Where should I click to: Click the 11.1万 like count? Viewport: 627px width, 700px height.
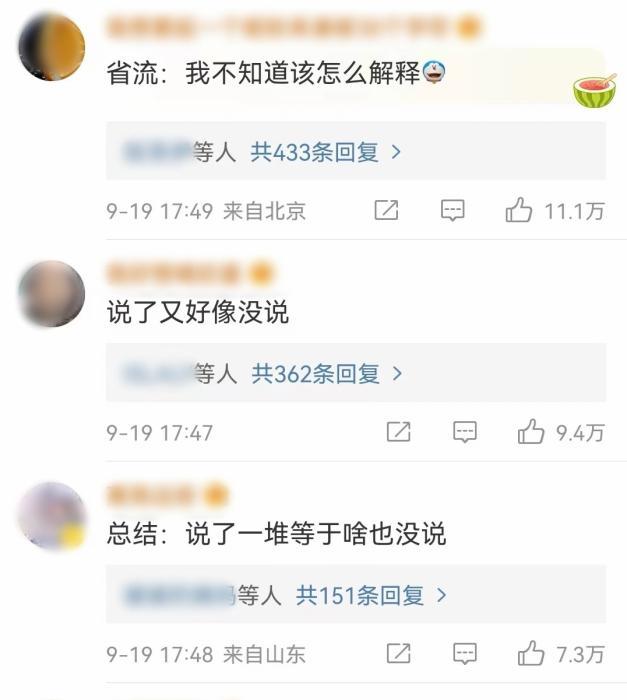tap(574, 211)
